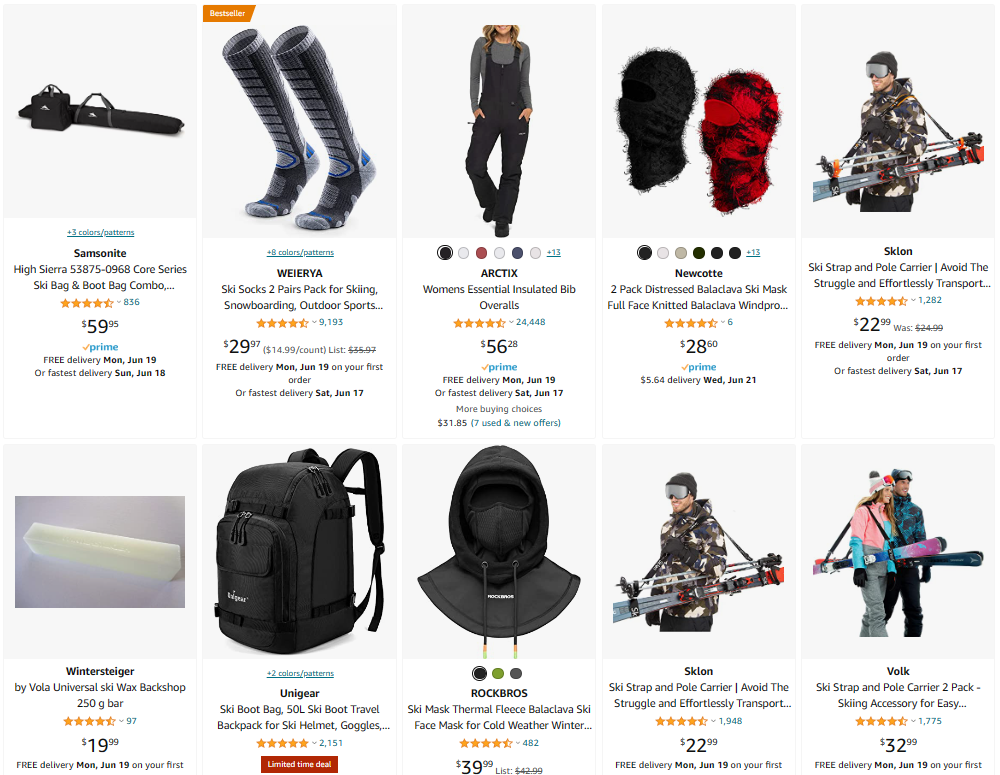Select the dark green Newcotte balaclava swatch
Screen dimensions: 1000x775
[699, 253]
